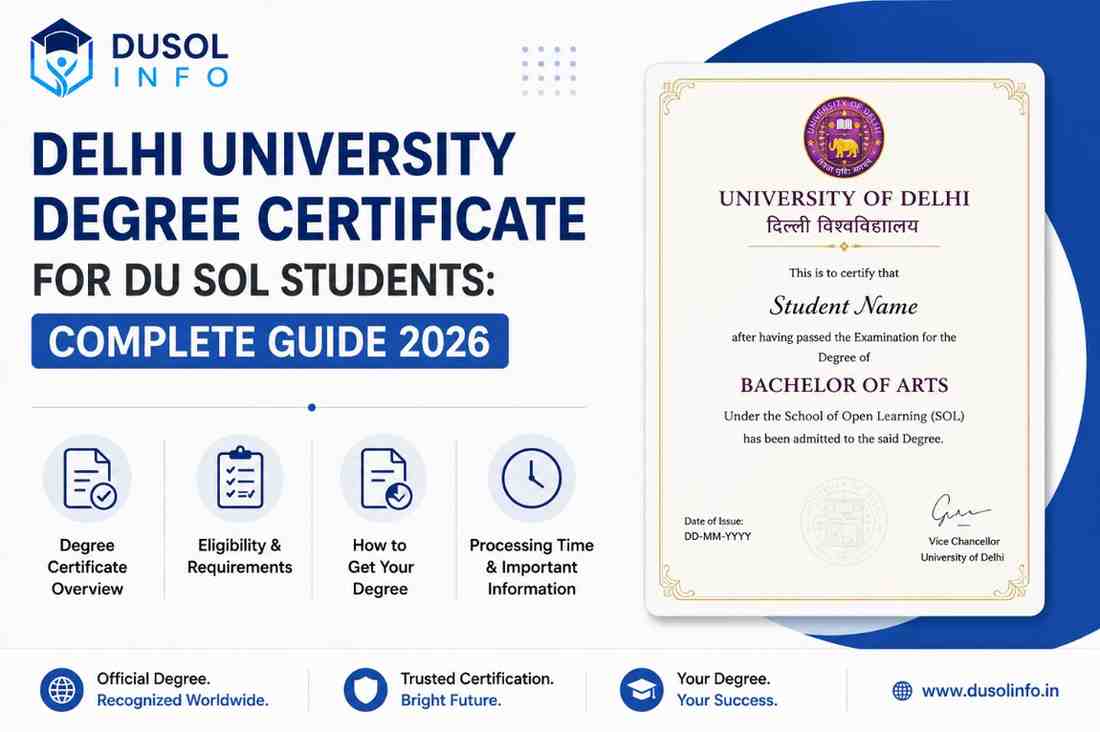Click the Trusted Certification. text
The image size is (1100, 732).
tap(477, 679)
